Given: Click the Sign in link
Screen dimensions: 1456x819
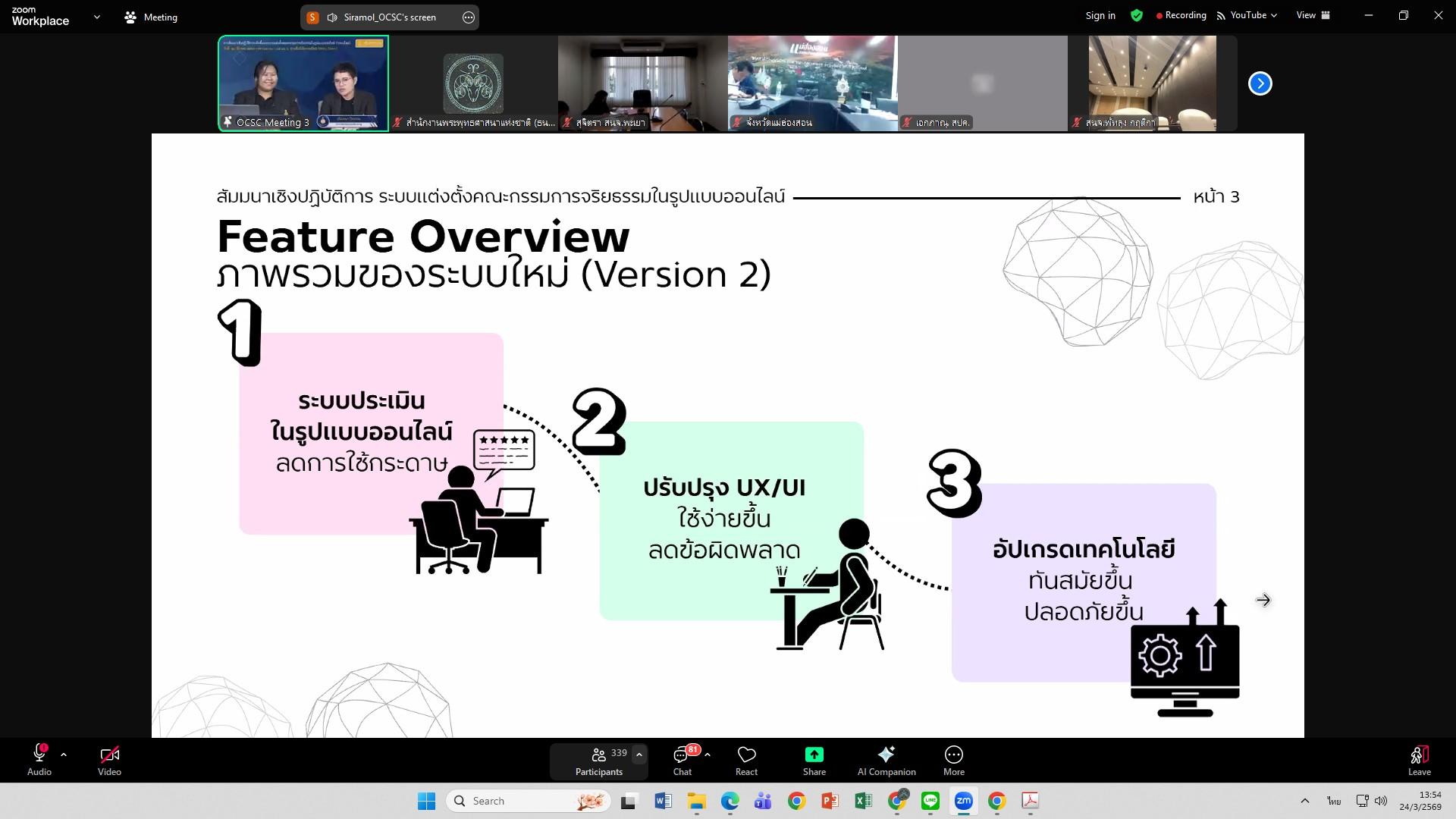Looking at the screenshot, I should coord(1100,15).
